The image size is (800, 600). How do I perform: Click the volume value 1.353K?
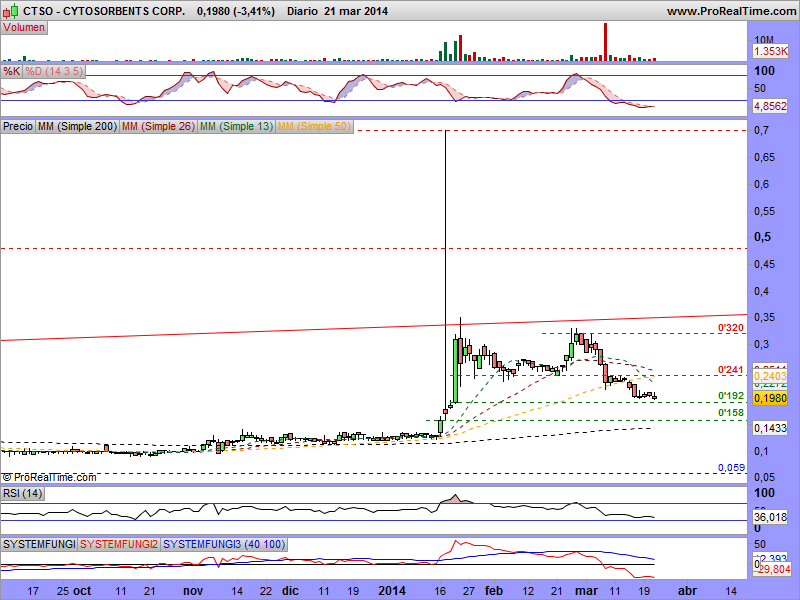click(770, 51)
